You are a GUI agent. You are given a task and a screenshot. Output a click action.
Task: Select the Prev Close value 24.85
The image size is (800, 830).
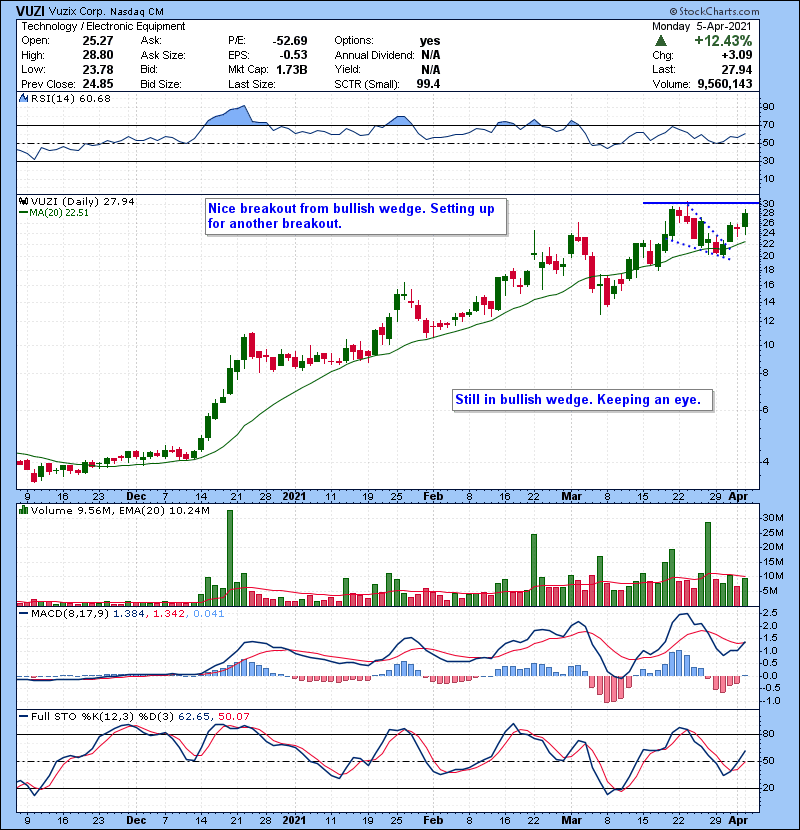pyautogui.click(x=98, y=84)
